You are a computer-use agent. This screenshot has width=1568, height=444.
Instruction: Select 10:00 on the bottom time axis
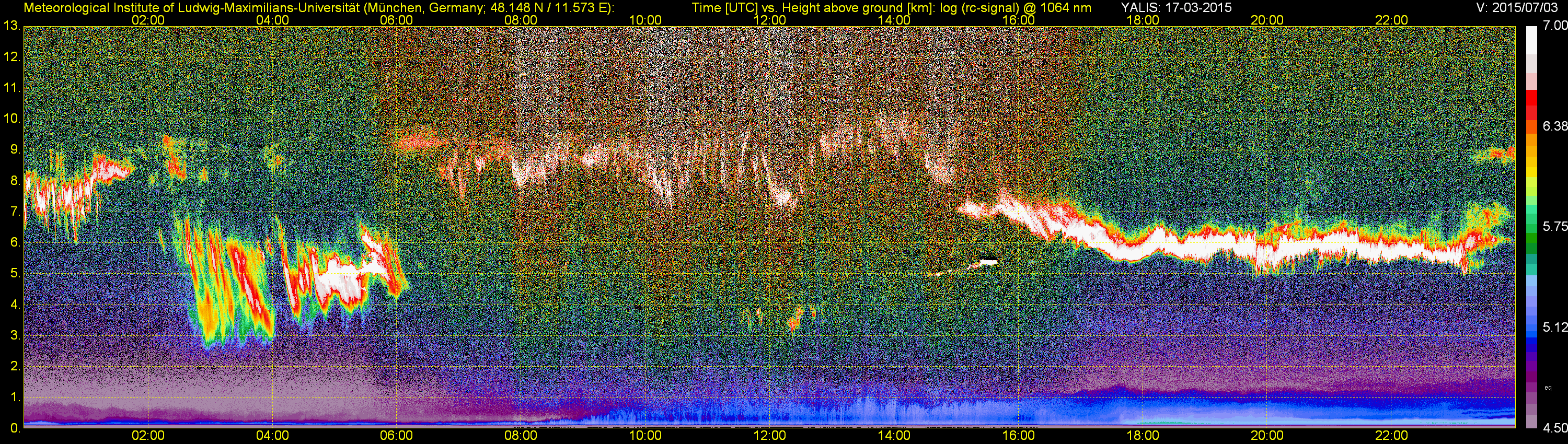coord(645,436)
